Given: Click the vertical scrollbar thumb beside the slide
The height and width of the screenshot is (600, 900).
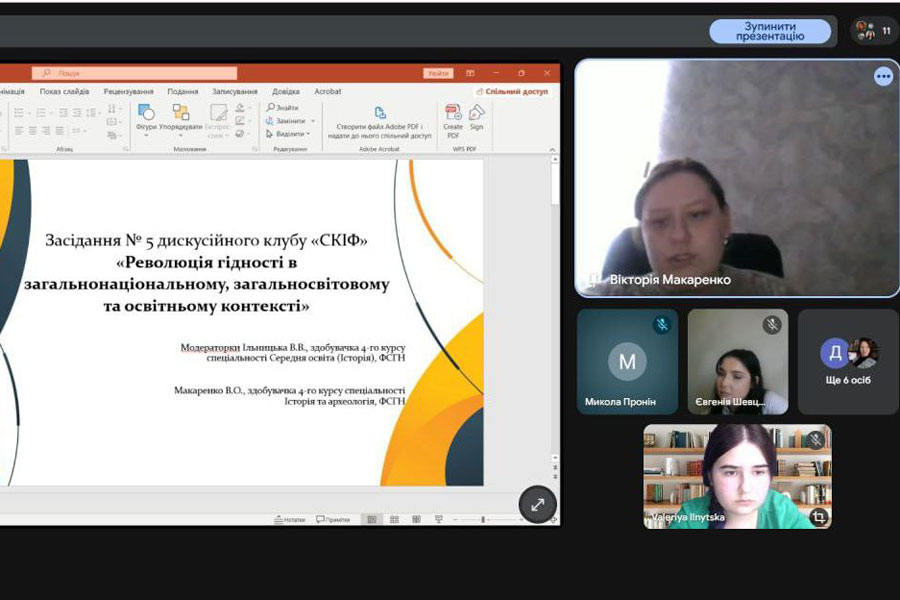Looking at the screenshot, I should click(555, 185).
